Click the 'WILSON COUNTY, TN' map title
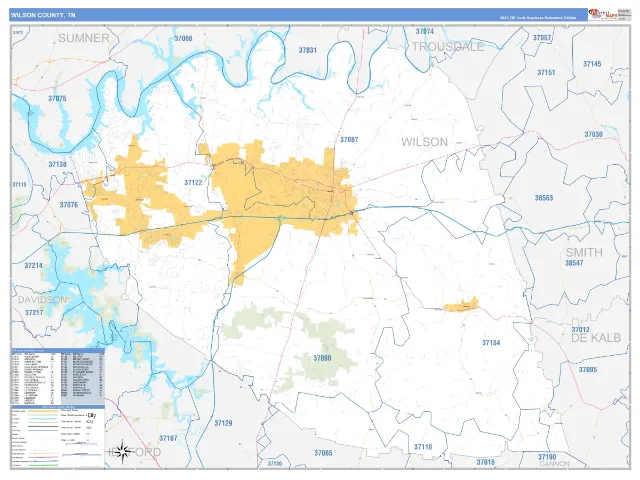 pos(43,15)
